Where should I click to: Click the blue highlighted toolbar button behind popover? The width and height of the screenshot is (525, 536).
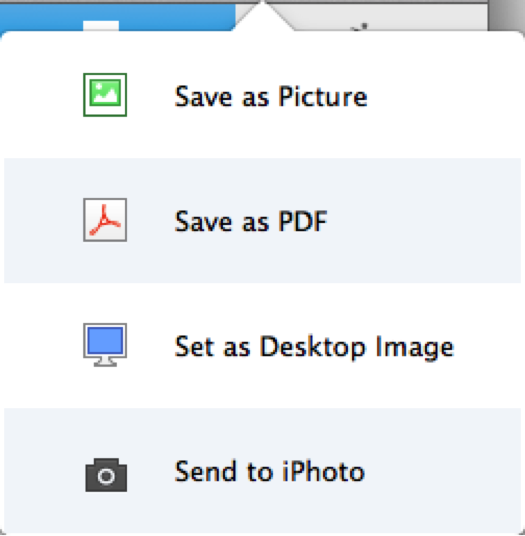[x=116, y=17]
